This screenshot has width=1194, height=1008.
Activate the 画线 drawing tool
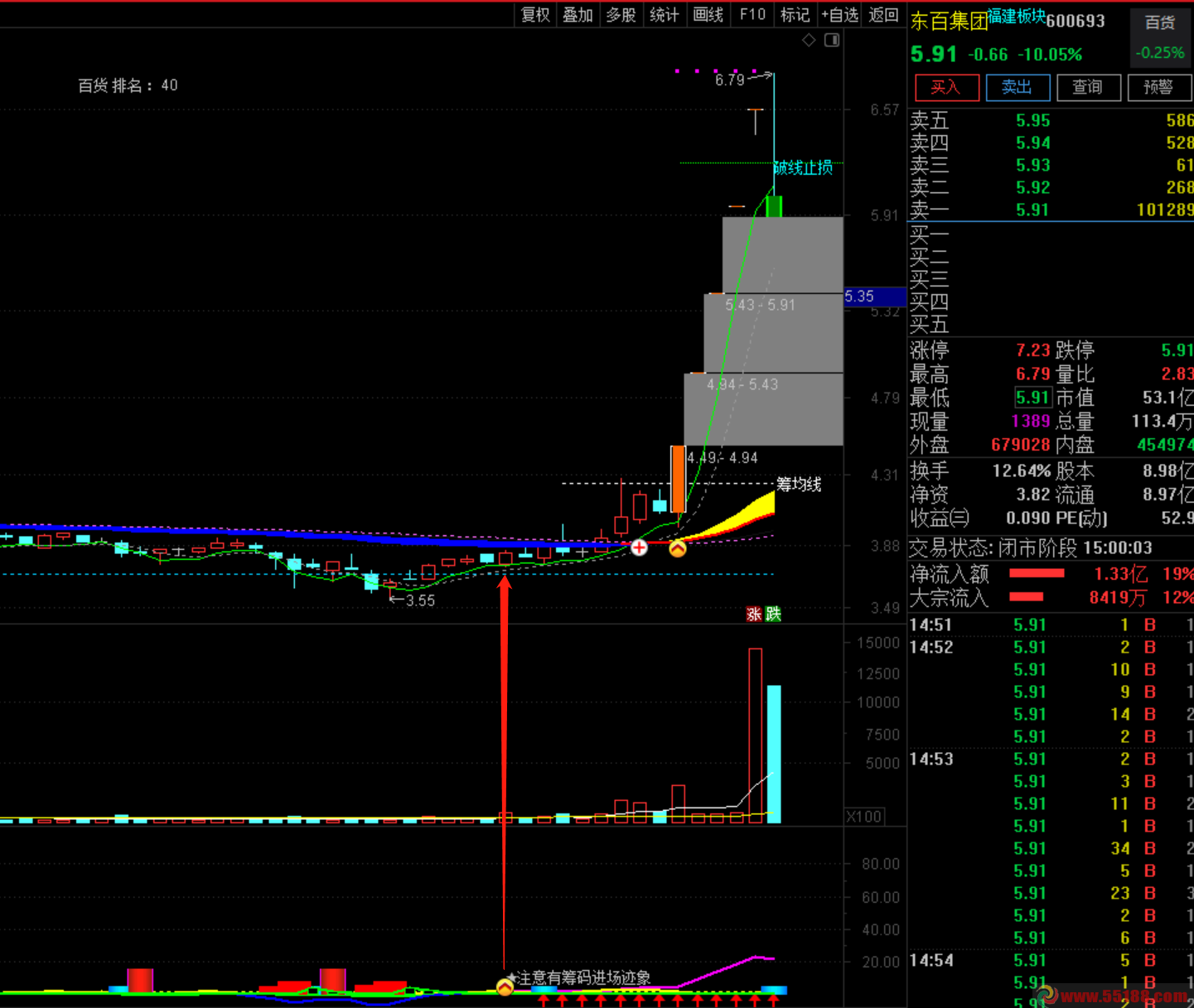point(708,14)
